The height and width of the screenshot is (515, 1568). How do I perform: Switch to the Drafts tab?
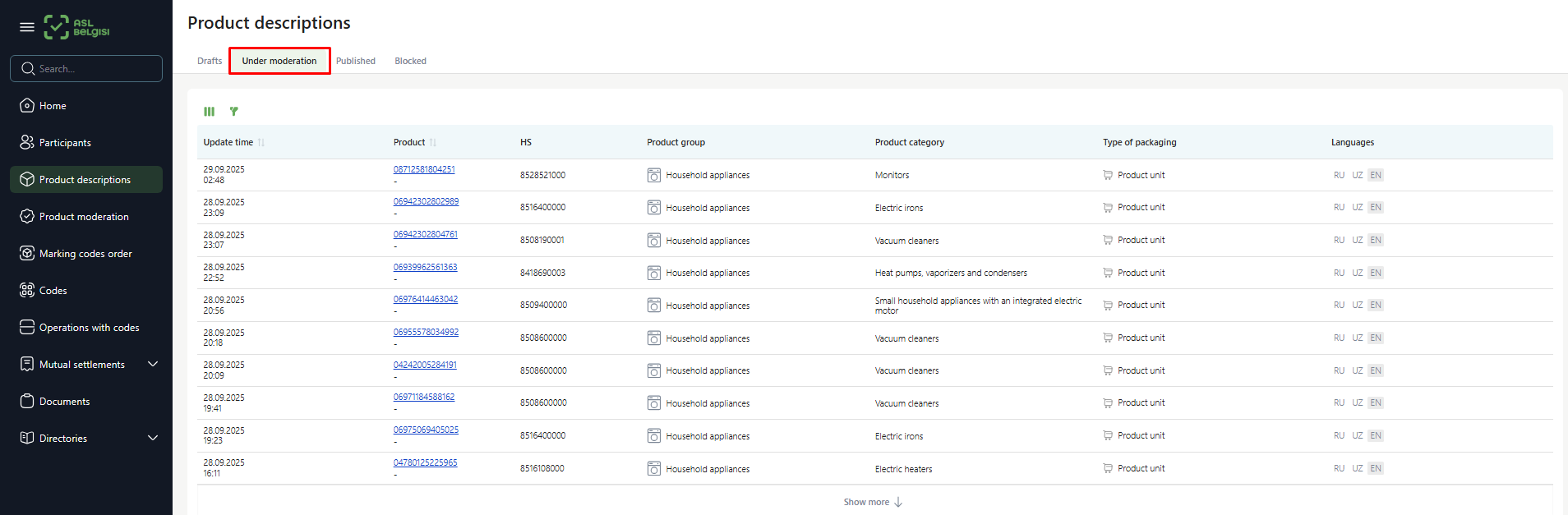click(210, 62)
